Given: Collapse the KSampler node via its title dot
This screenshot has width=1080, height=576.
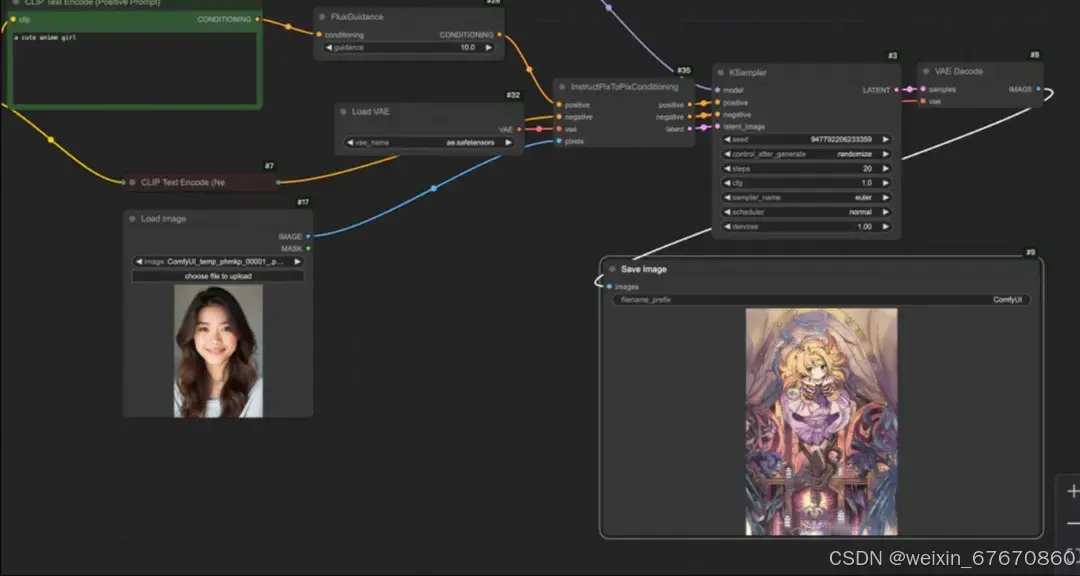Looking at the screenshot, I should pyautogui.click(x=720, y=72).
